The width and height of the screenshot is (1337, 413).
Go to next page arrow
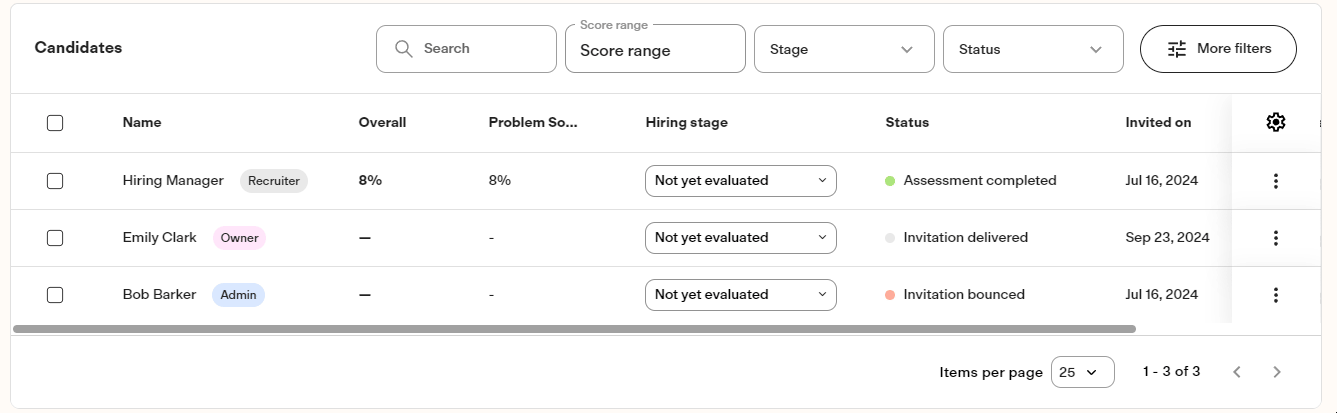click(1277, 372)
